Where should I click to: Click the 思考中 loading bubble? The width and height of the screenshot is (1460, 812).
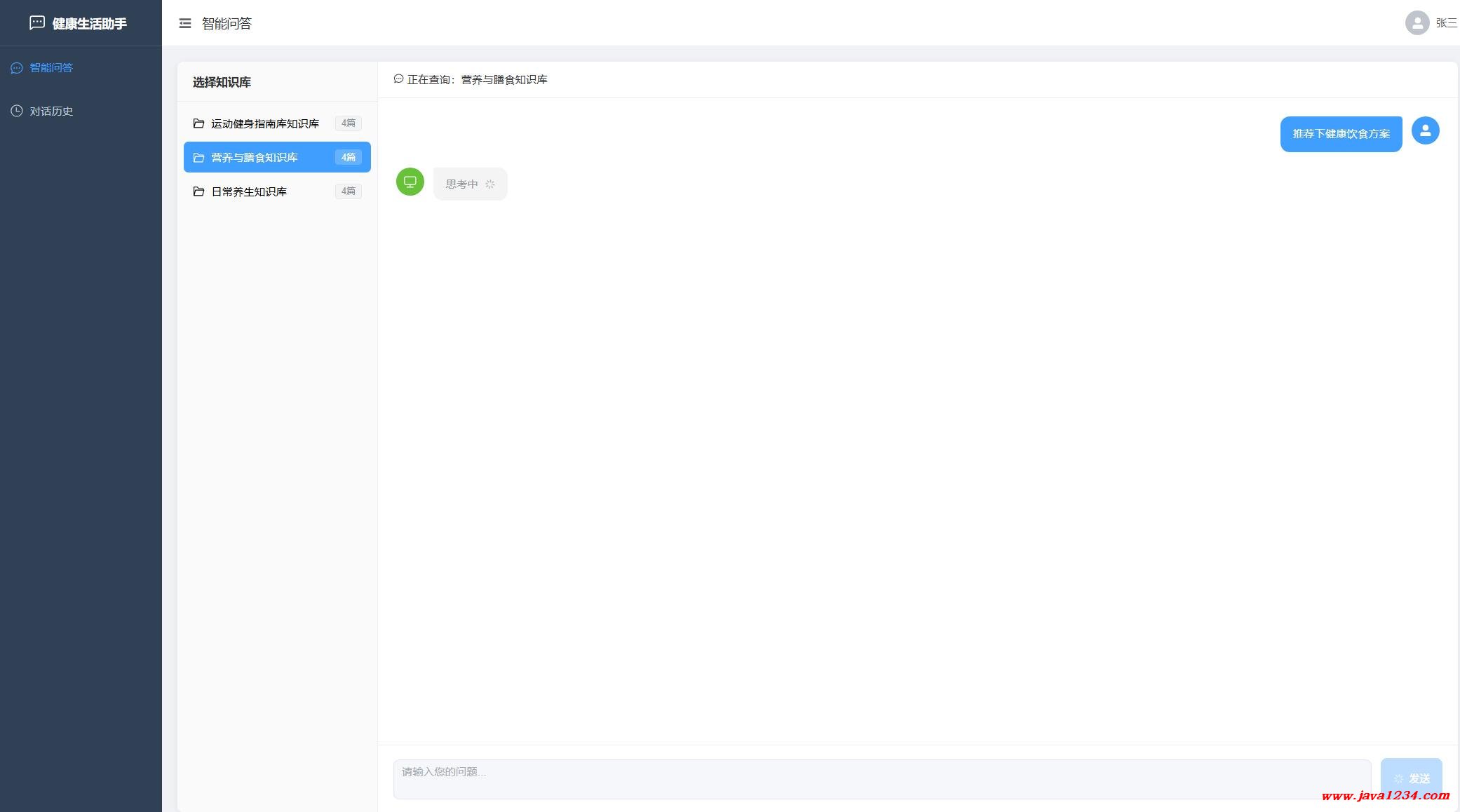point(470,184)
